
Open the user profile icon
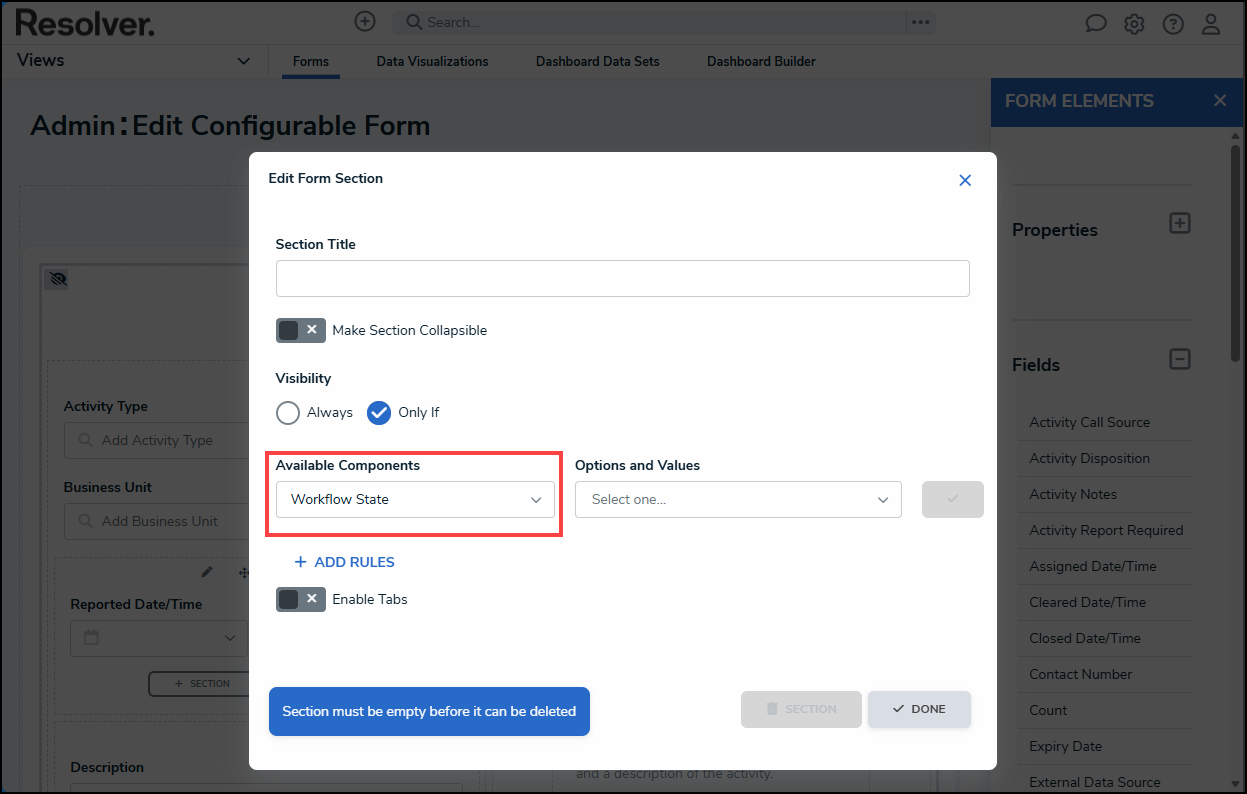coord(1211,23)
